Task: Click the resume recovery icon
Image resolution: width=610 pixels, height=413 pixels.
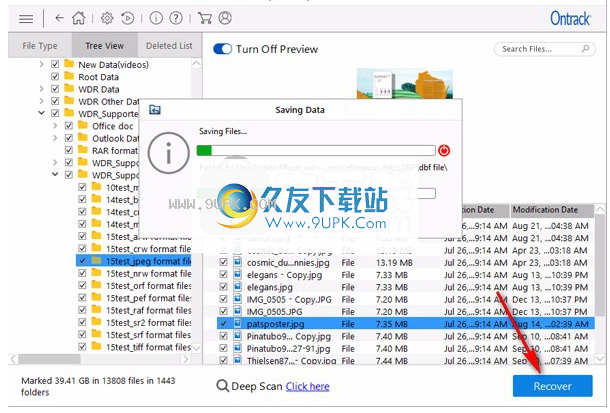Action: (127, 18)
